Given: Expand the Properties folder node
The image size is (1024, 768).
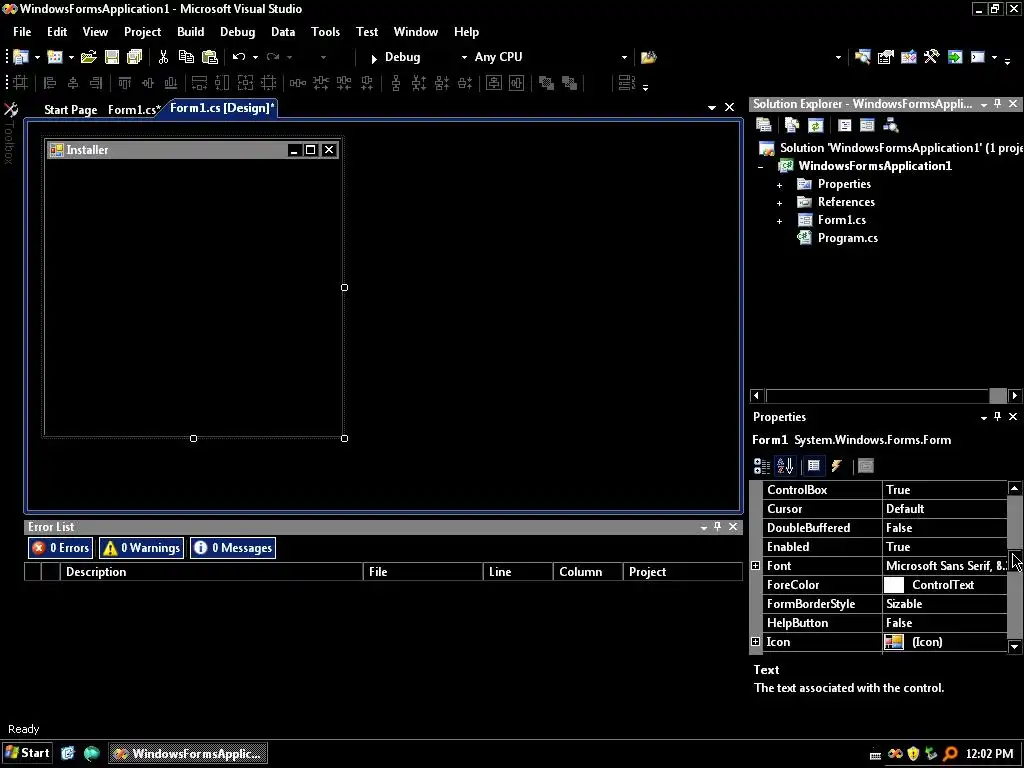Looking at the screenshot, I should click(779, 185).
